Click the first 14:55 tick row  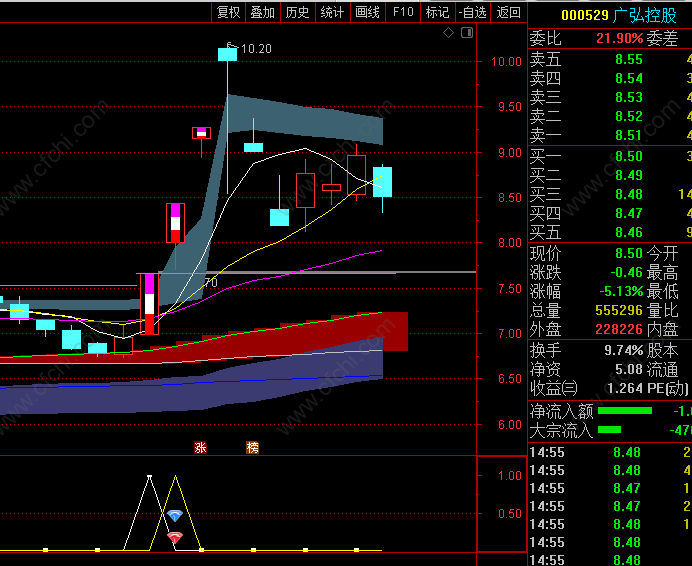tap(610, 453)
